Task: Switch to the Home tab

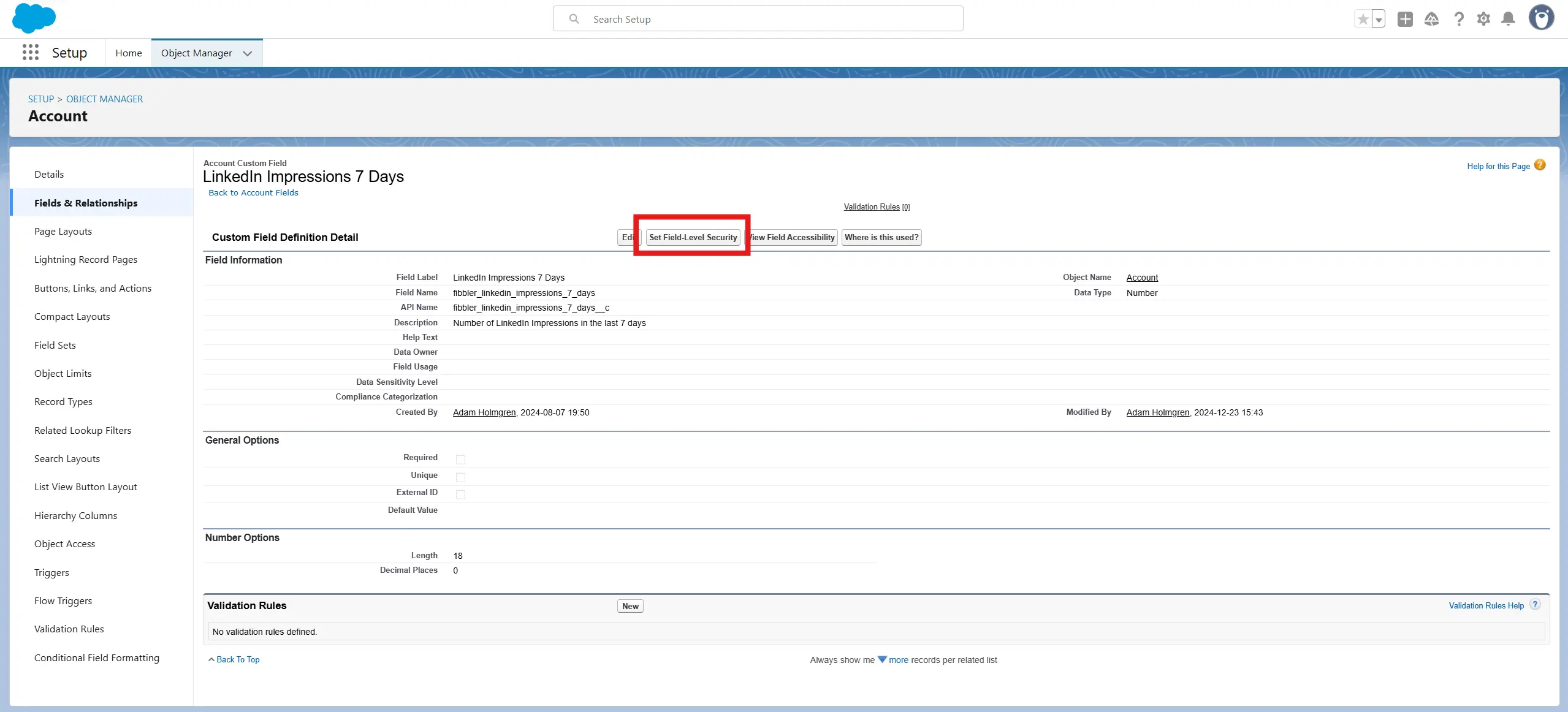Action: pyautogui.click(x=128, y=53)
